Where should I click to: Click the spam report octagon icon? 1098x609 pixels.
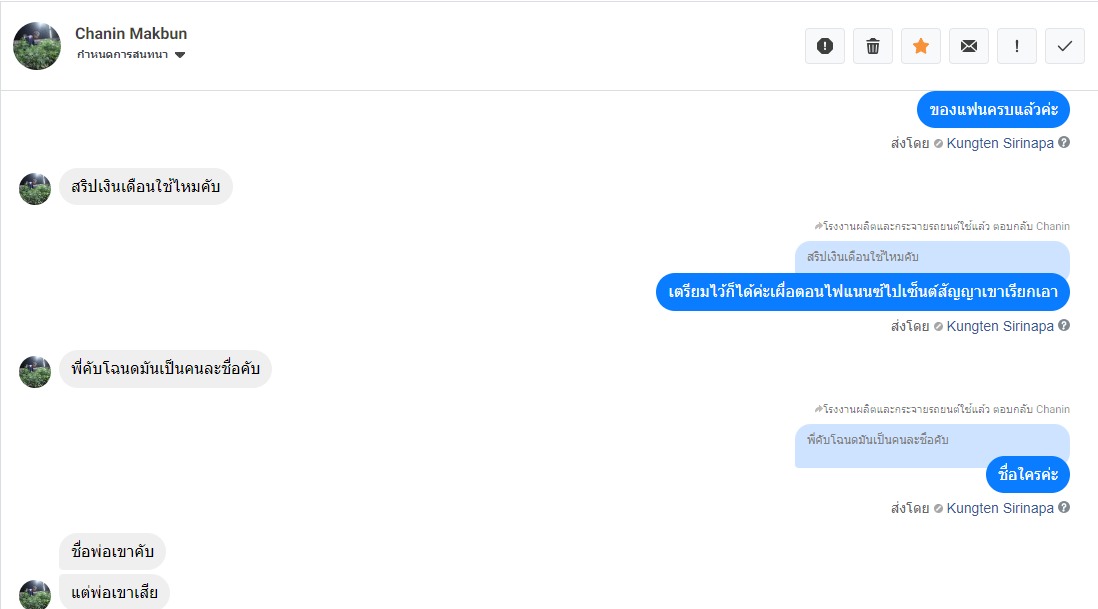825,46
